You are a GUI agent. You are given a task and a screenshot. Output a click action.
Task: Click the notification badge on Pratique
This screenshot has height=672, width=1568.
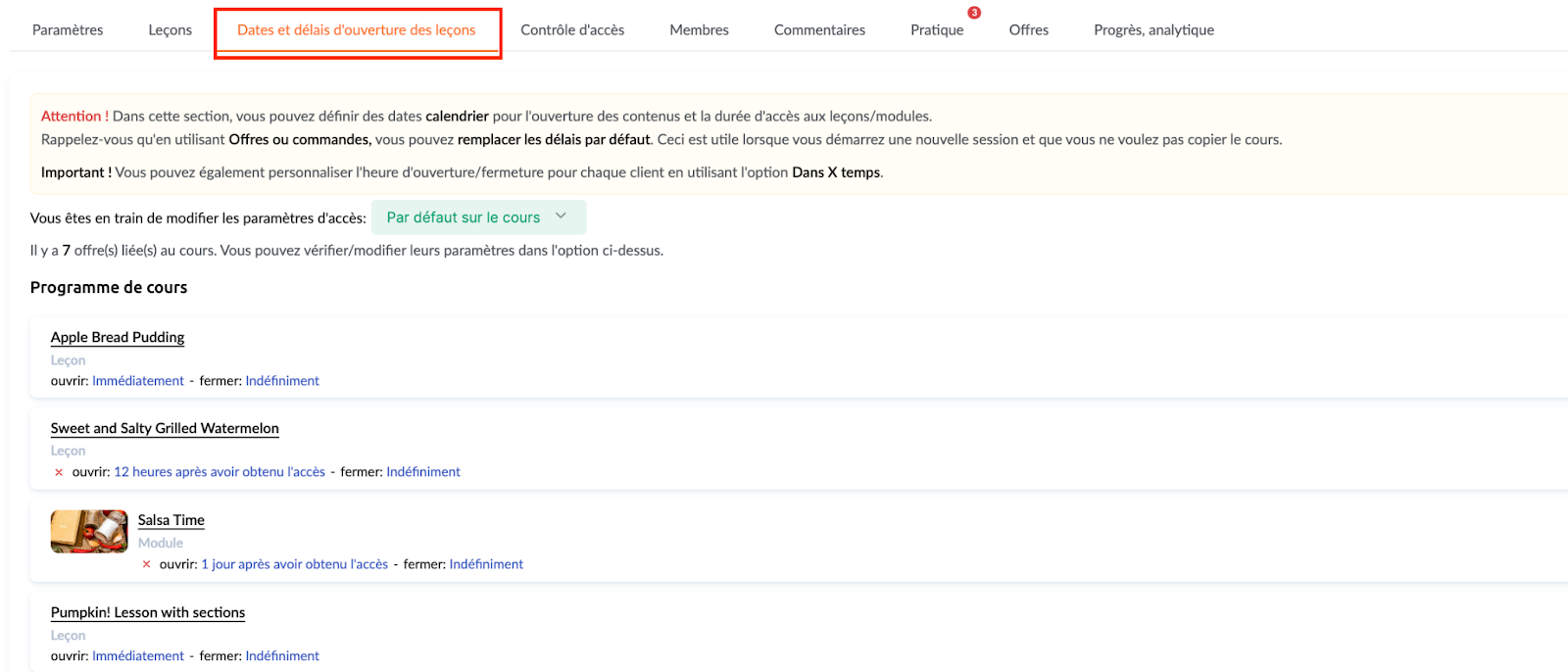(x=974, y=13)
